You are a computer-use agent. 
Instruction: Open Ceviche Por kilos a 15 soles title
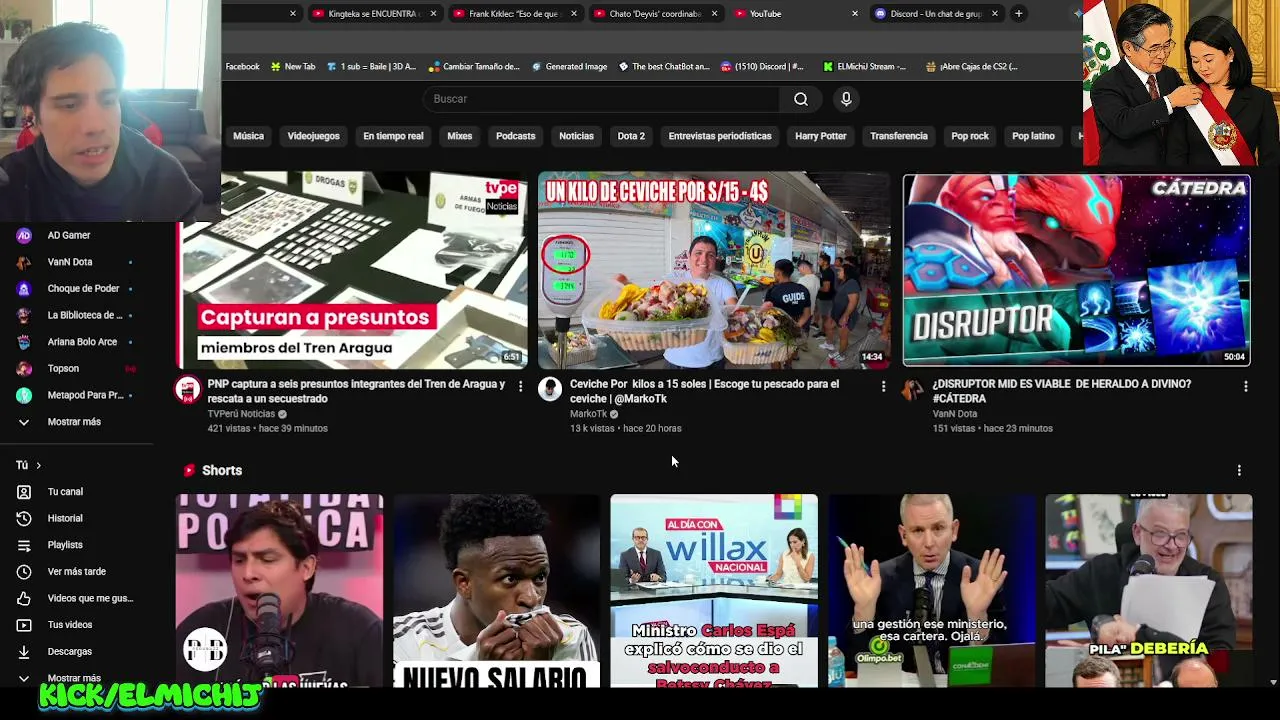pyautogui.click(x=704, y=391)
